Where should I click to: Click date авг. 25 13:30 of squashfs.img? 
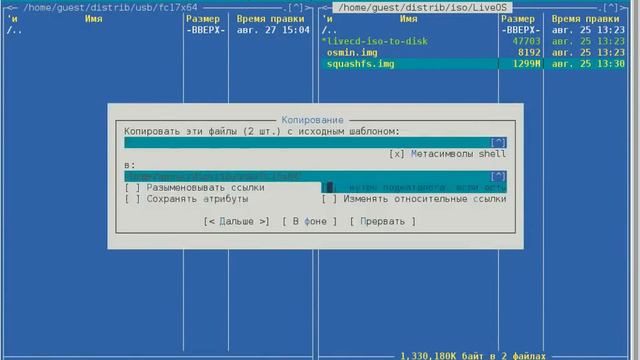(588, 64)
